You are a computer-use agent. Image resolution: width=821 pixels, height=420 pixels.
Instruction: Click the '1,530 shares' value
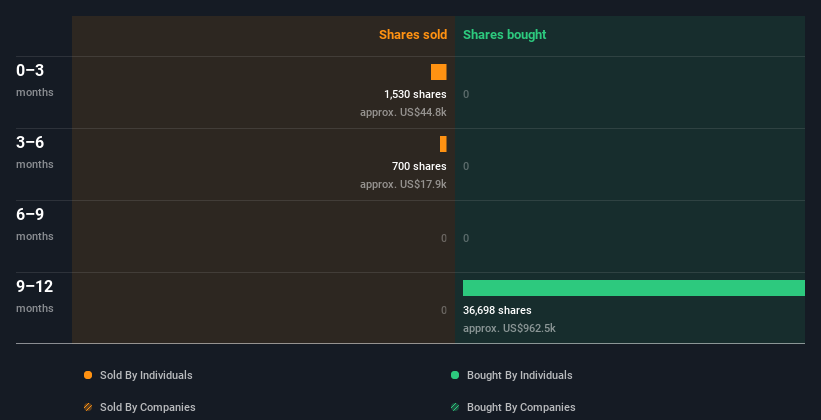click(415, 94)
